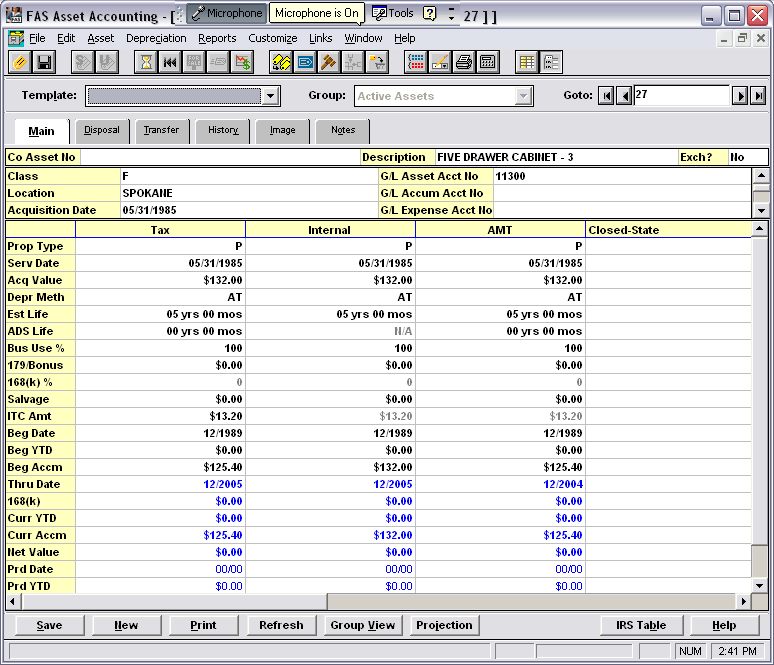The image size is (774, 665).
Task: Switch to the Disposal tab
Action: click(x=101, y=130)
